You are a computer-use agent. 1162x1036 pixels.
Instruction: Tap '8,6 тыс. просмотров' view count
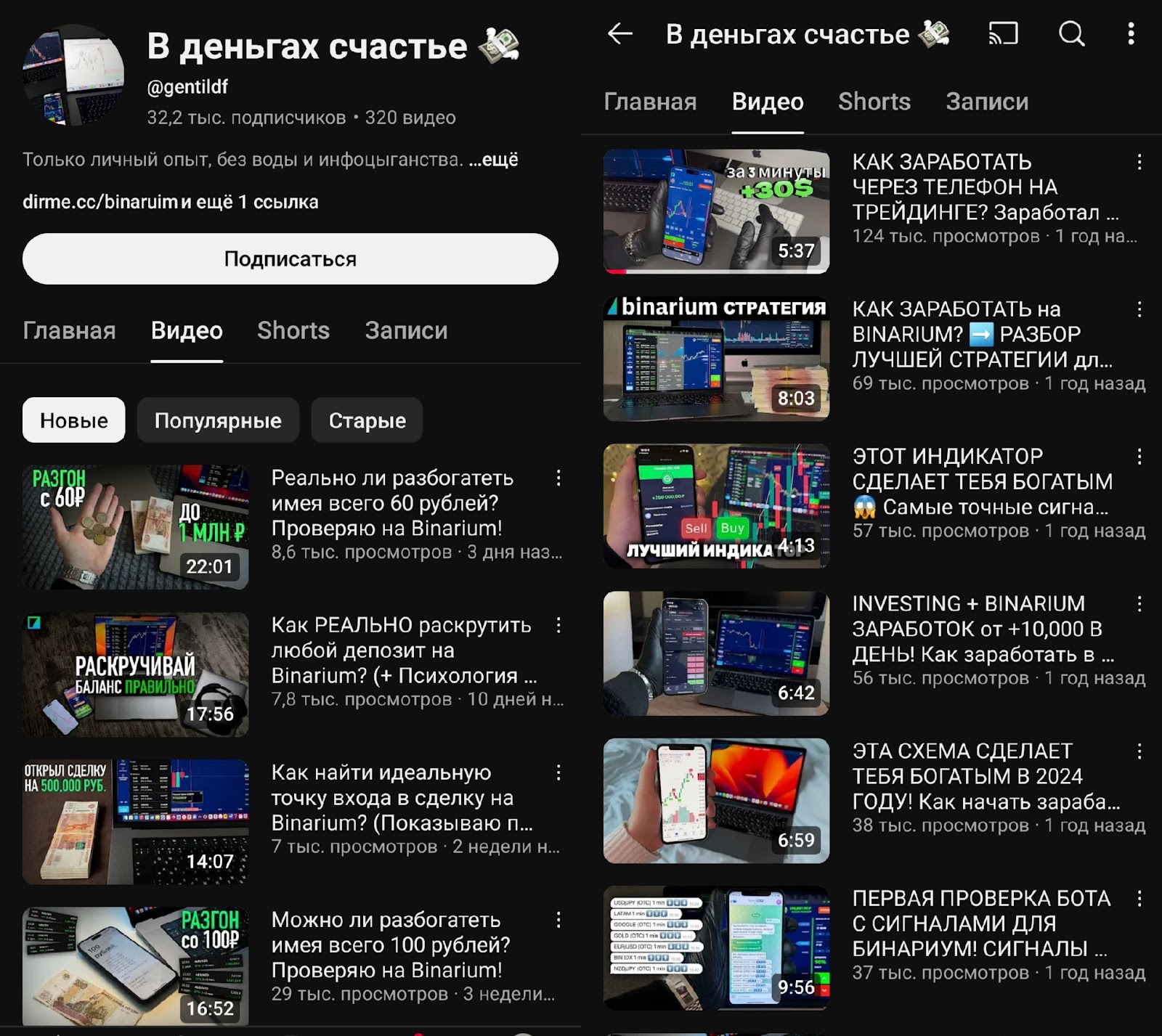pos(362,552)
